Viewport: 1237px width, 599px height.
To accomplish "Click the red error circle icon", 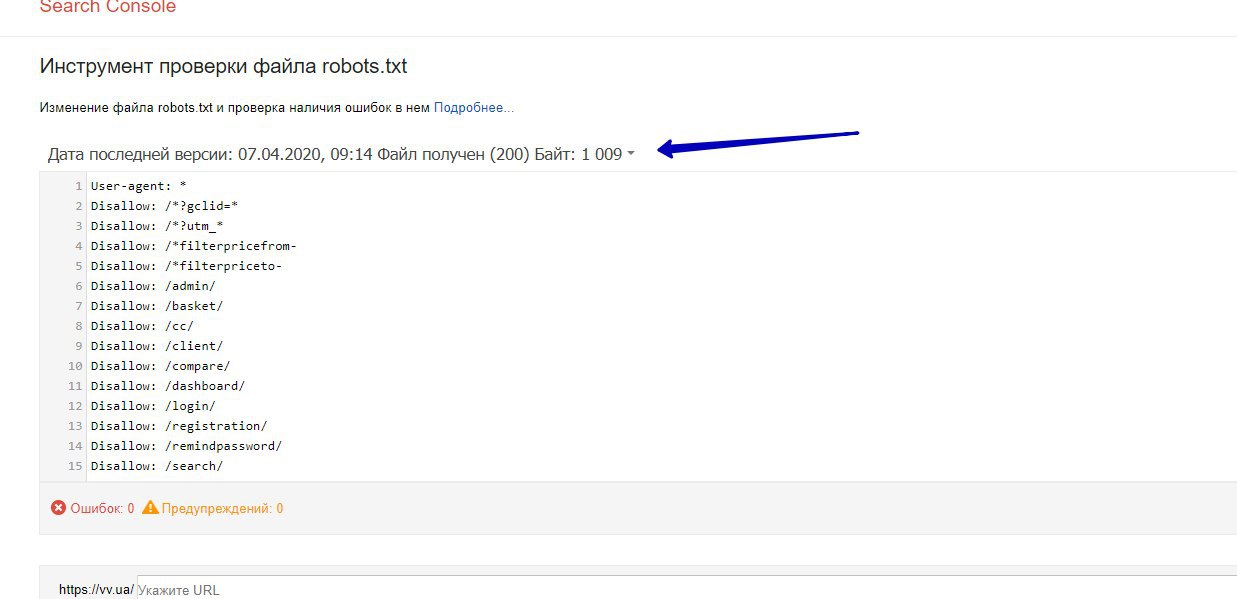I will 58,508.
